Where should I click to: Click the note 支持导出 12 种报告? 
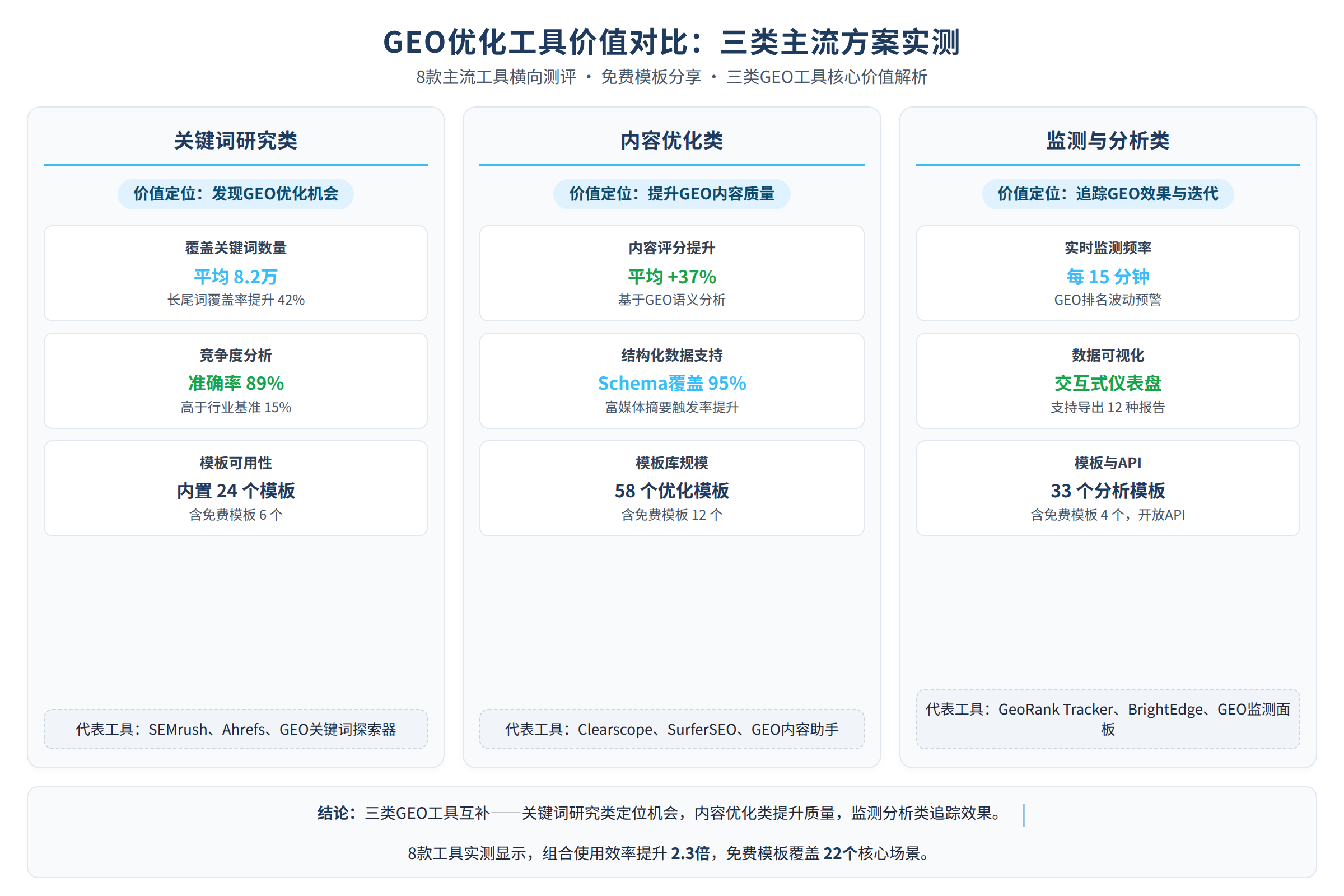[x=1108, y=408]
